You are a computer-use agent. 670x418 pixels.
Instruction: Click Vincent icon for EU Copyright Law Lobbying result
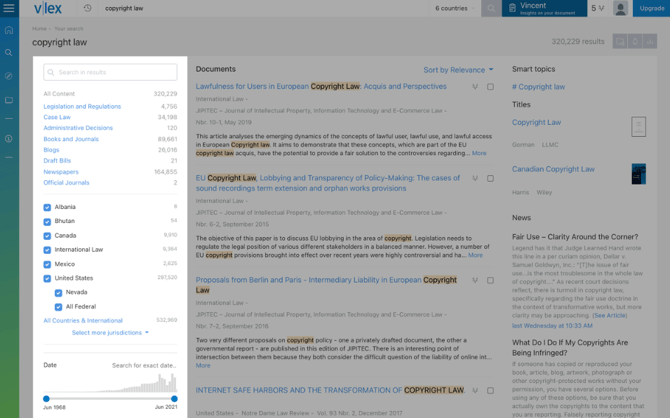(475, 178)
